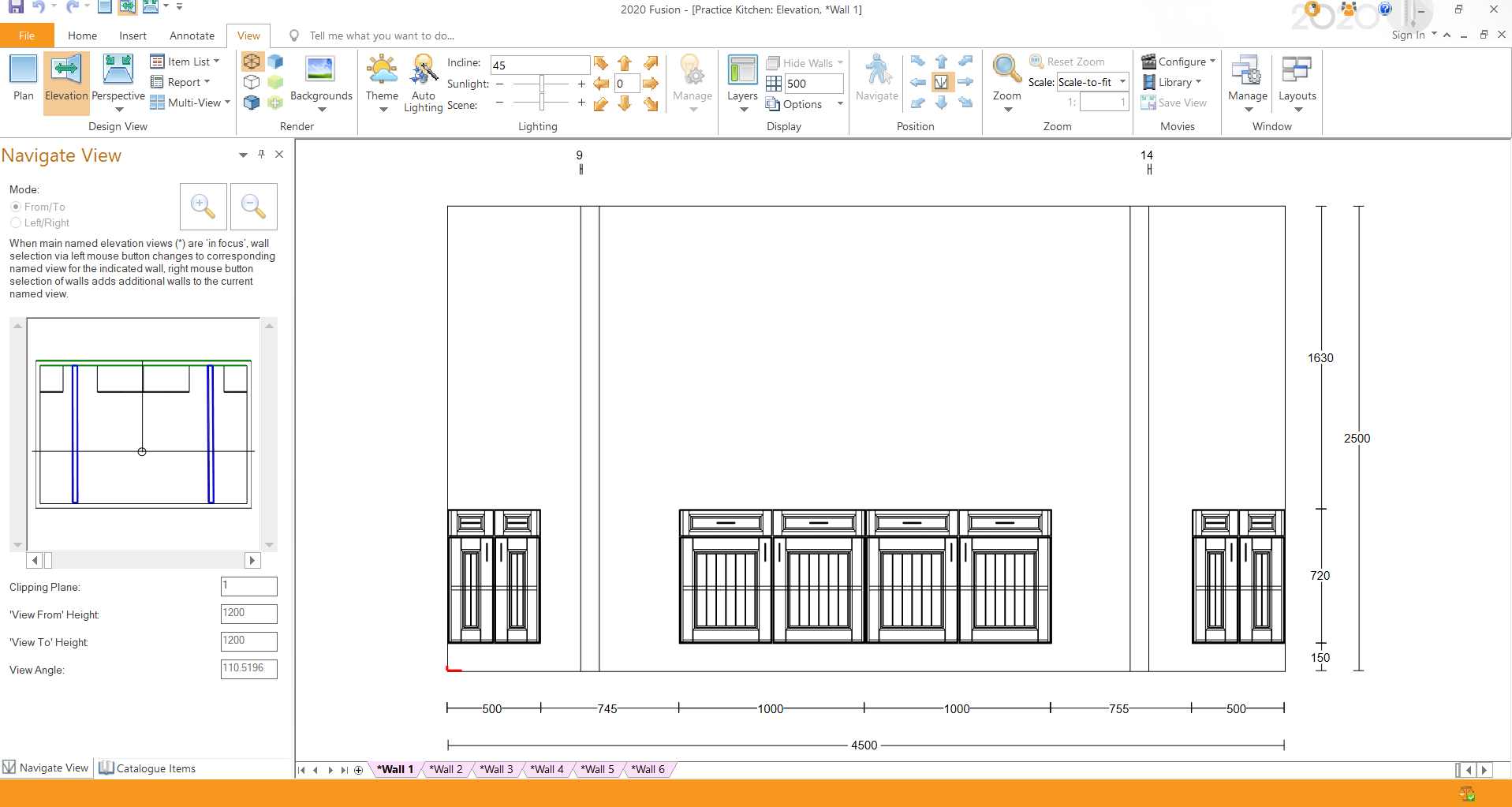Open the File menu

[x=27, y=35]
